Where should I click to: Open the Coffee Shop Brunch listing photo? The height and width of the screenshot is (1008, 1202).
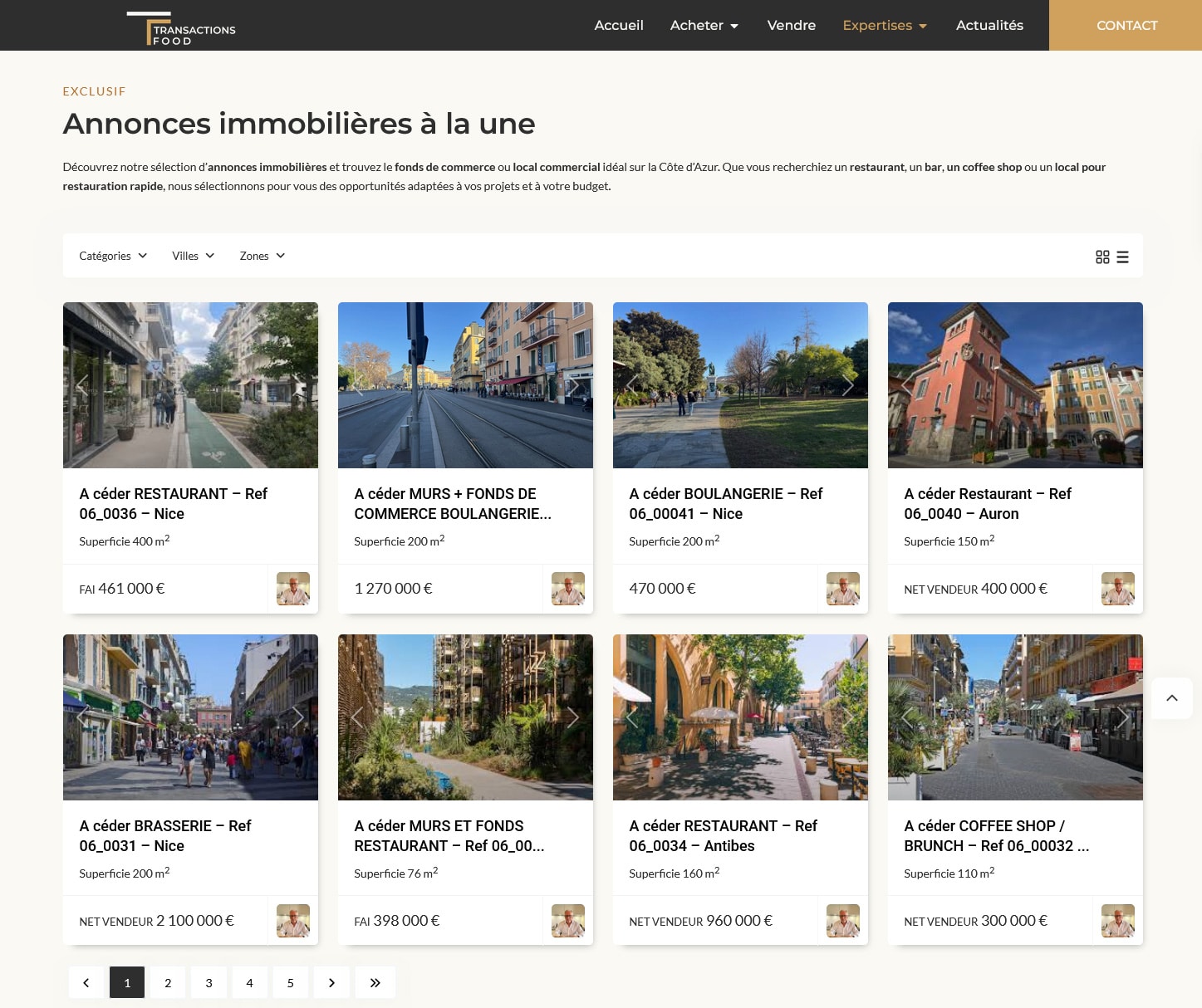1014,717
